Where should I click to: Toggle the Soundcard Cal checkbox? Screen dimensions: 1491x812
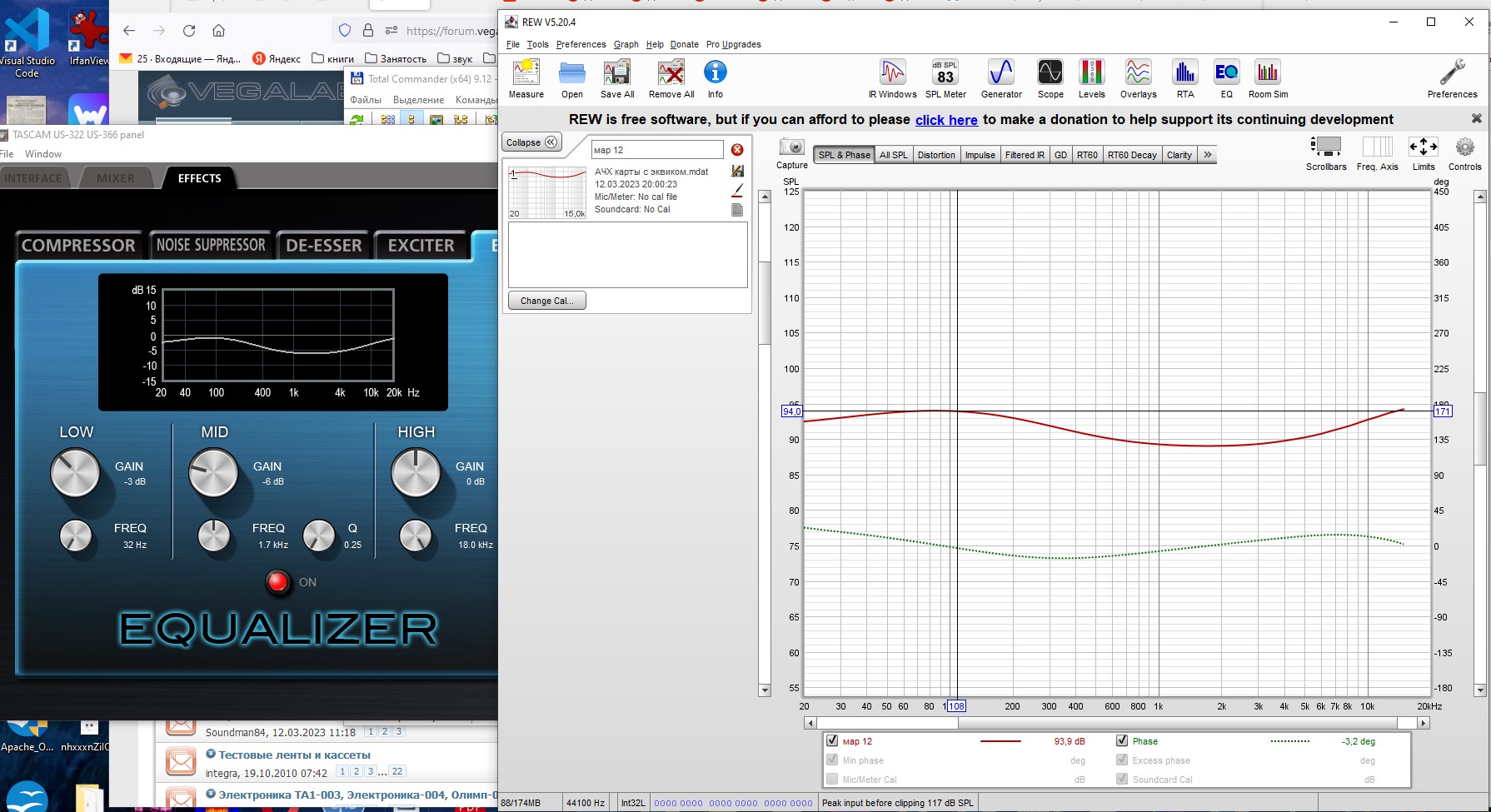click(x=1122, y=779)
